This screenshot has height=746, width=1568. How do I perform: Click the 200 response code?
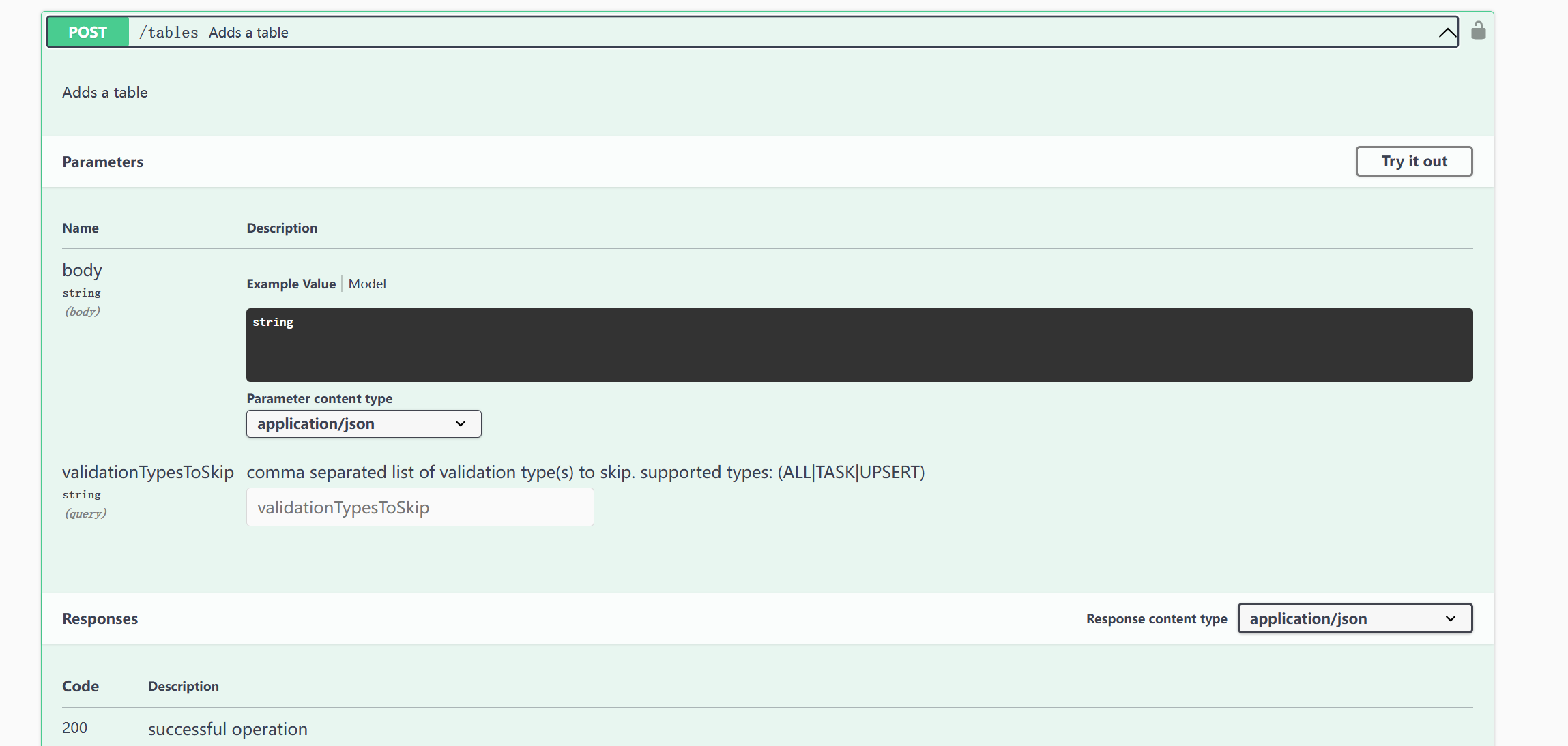click(74, 728)
